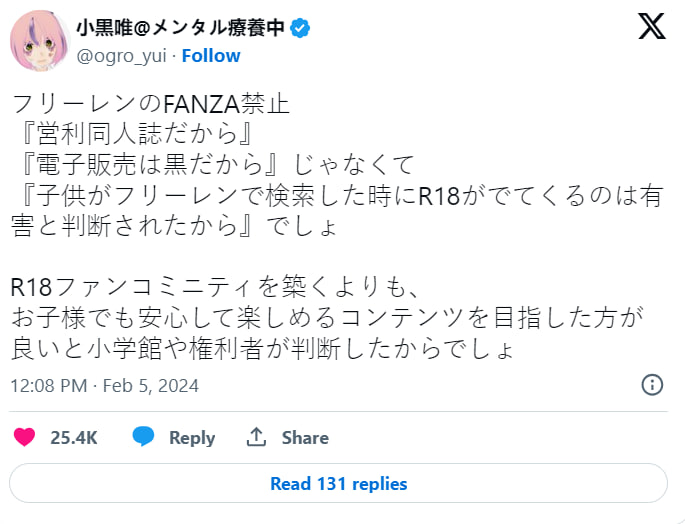This screenshot has height=524, width=685.
Task: Open the author's profile avatar
Action: pos(39,41)
